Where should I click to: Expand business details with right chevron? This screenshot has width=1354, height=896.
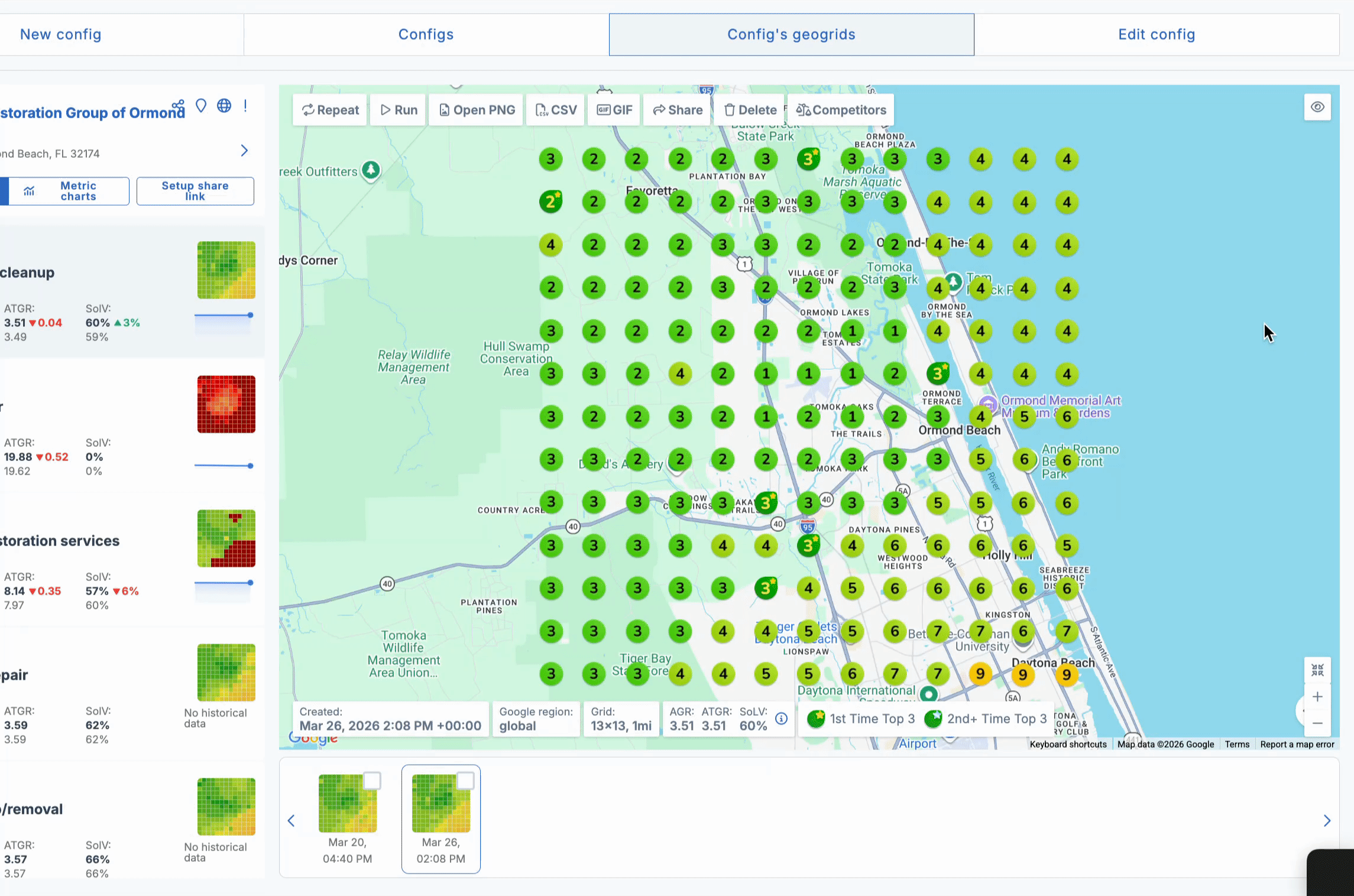[x=244, y=151]
